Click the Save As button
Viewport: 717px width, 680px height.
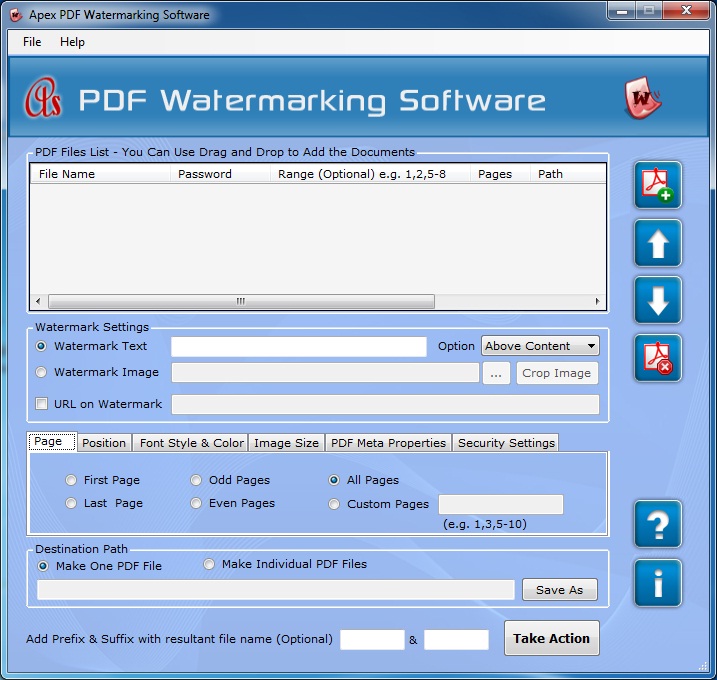tap(560, 590)
